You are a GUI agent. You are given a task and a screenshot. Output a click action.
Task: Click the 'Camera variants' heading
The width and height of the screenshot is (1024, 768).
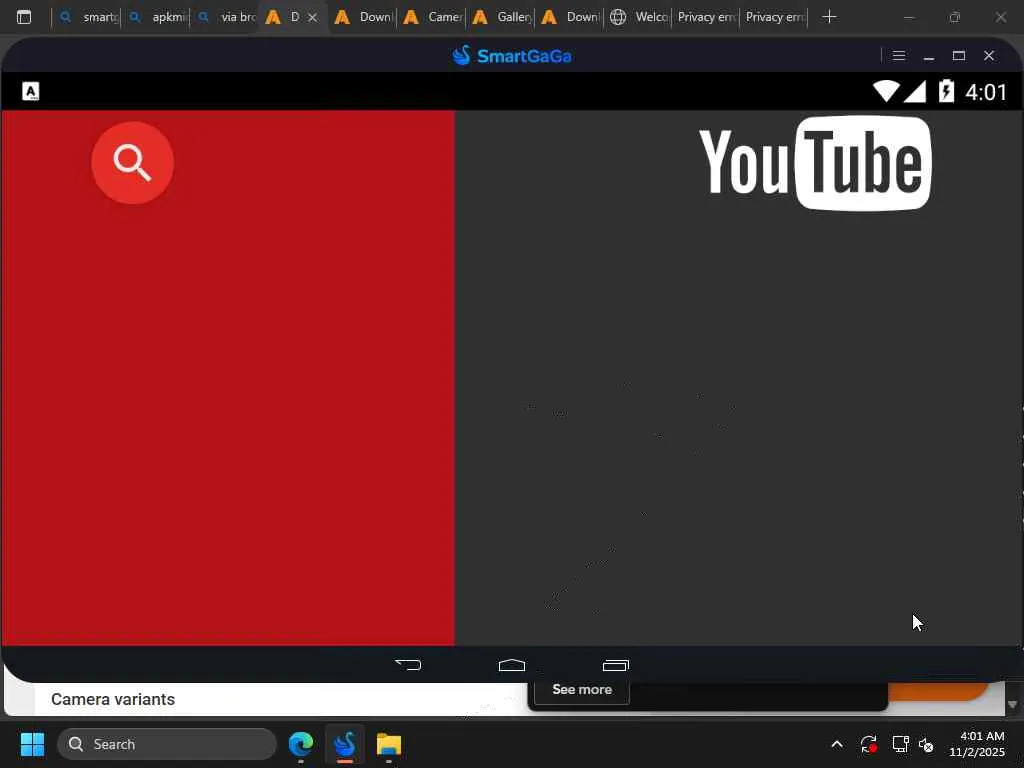pos(113,699)
